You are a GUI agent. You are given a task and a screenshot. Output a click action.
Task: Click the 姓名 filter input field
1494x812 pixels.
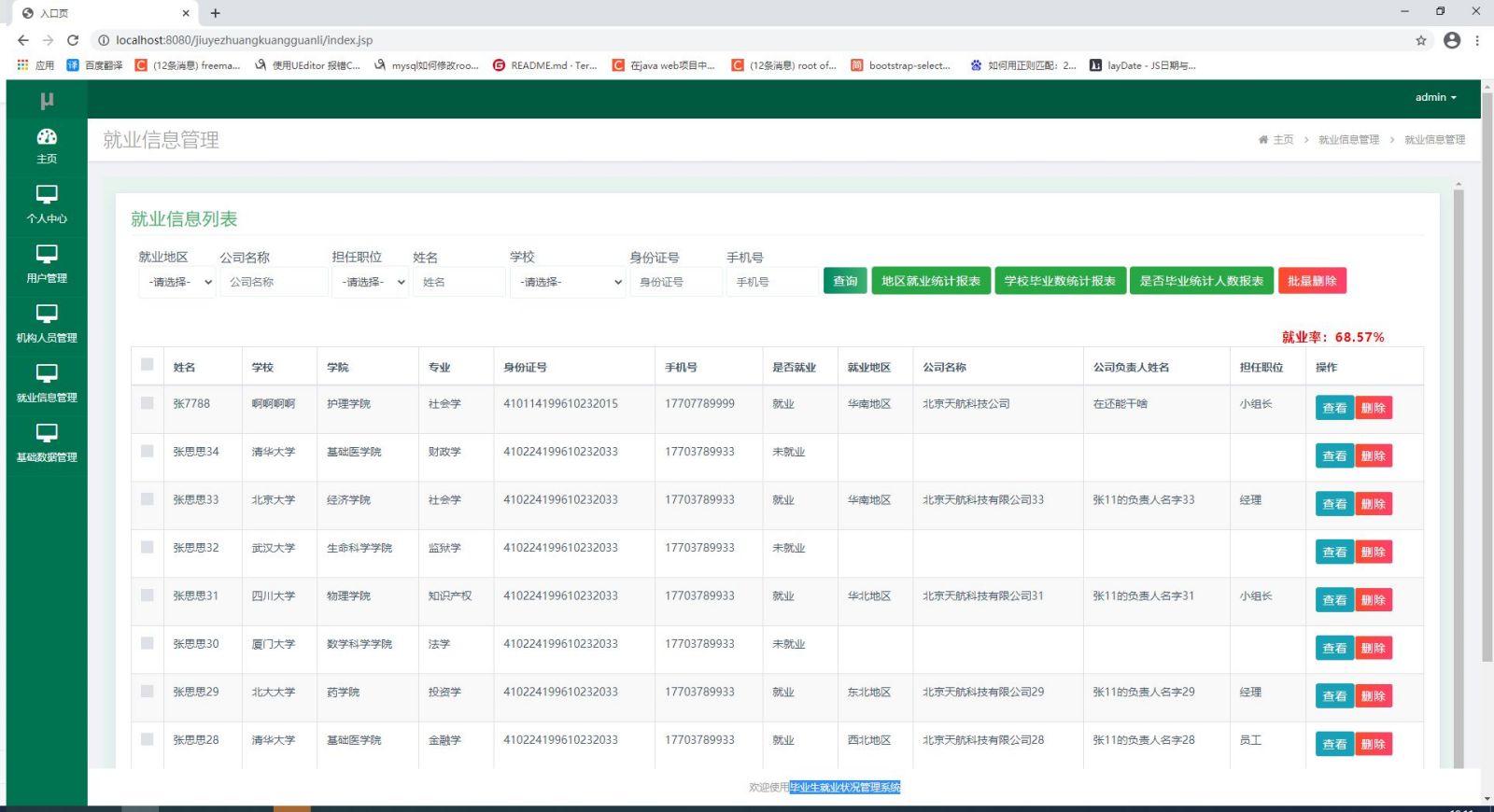458,282
